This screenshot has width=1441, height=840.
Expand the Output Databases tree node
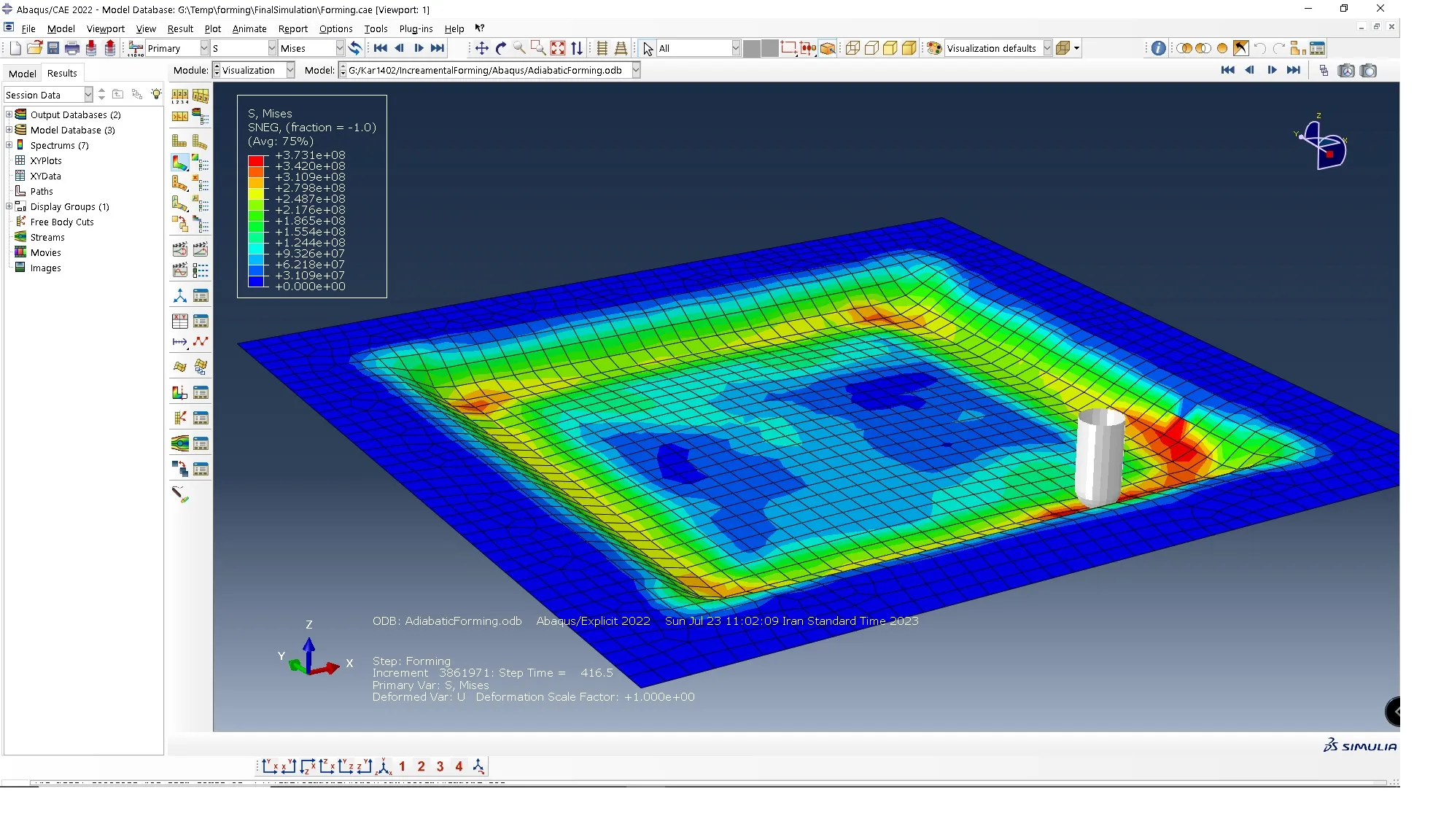coord(9,114)
